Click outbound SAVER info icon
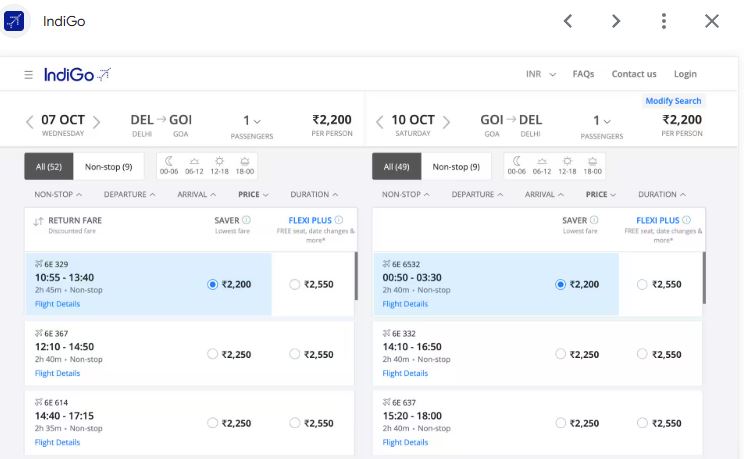 point(246,220)
